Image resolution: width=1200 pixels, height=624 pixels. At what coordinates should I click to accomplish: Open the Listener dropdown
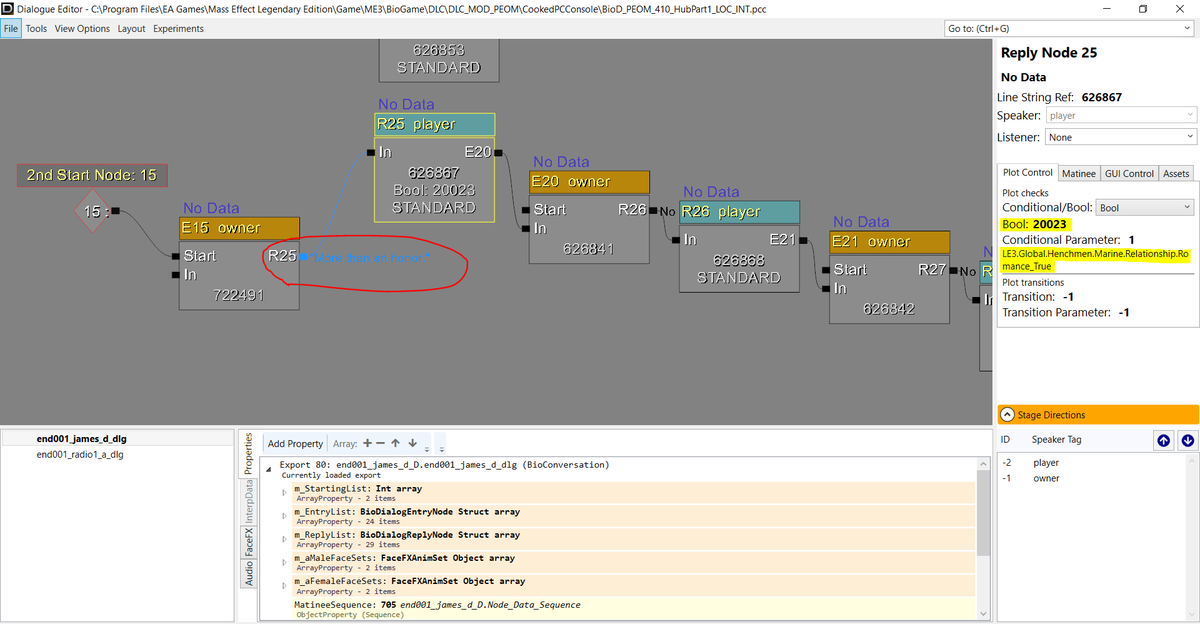click(x=1121, y=137)
